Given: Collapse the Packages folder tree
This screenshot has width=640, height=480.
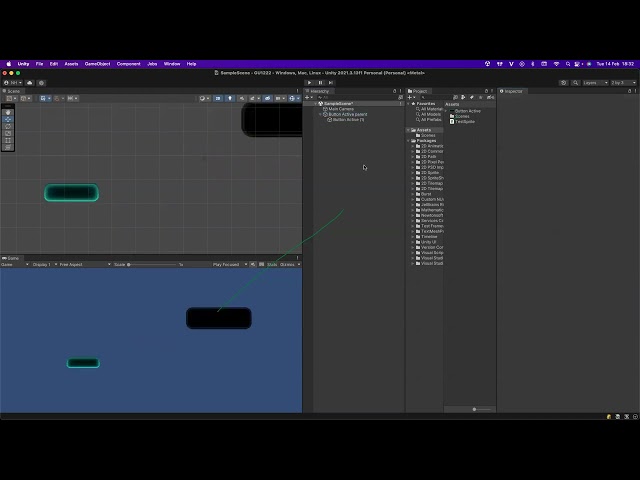Looking at the screenshot, I should 409,140.
